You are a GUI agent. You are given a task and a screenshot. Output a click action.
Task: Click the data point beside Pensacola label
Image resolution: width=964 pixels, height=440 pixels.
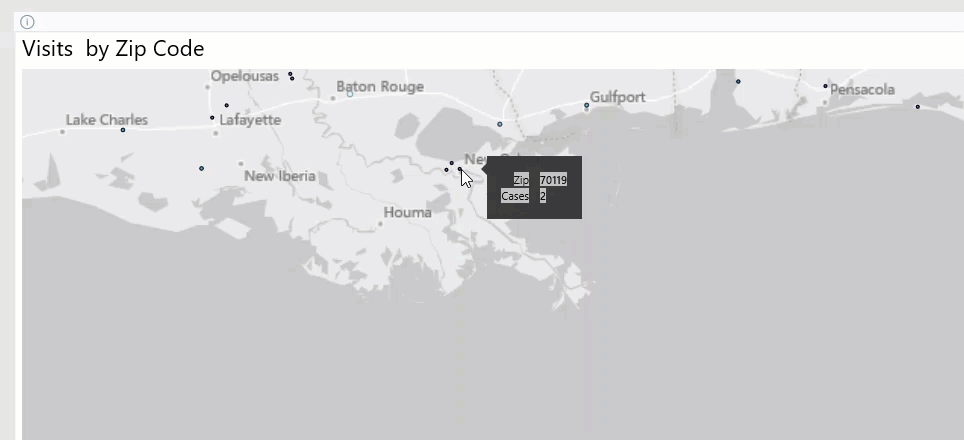[825, 86]
